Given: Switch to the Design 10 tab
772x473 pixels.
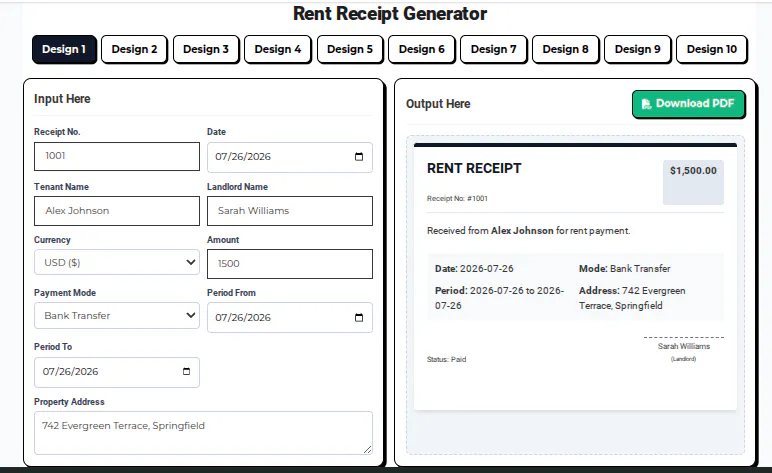Looking at the screenshot, I should point(712,49).
